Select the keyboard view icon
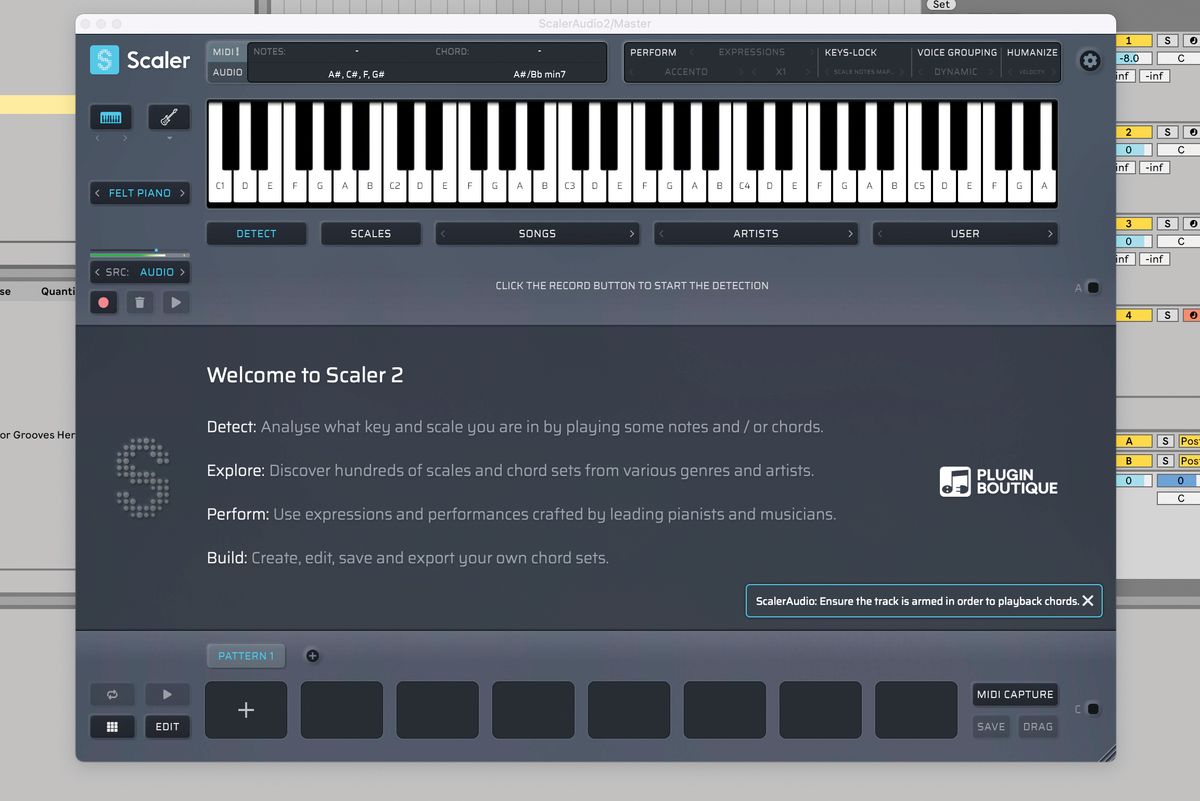The height and width of the screenshot is (801, 1200). click(x=110, y=117)
